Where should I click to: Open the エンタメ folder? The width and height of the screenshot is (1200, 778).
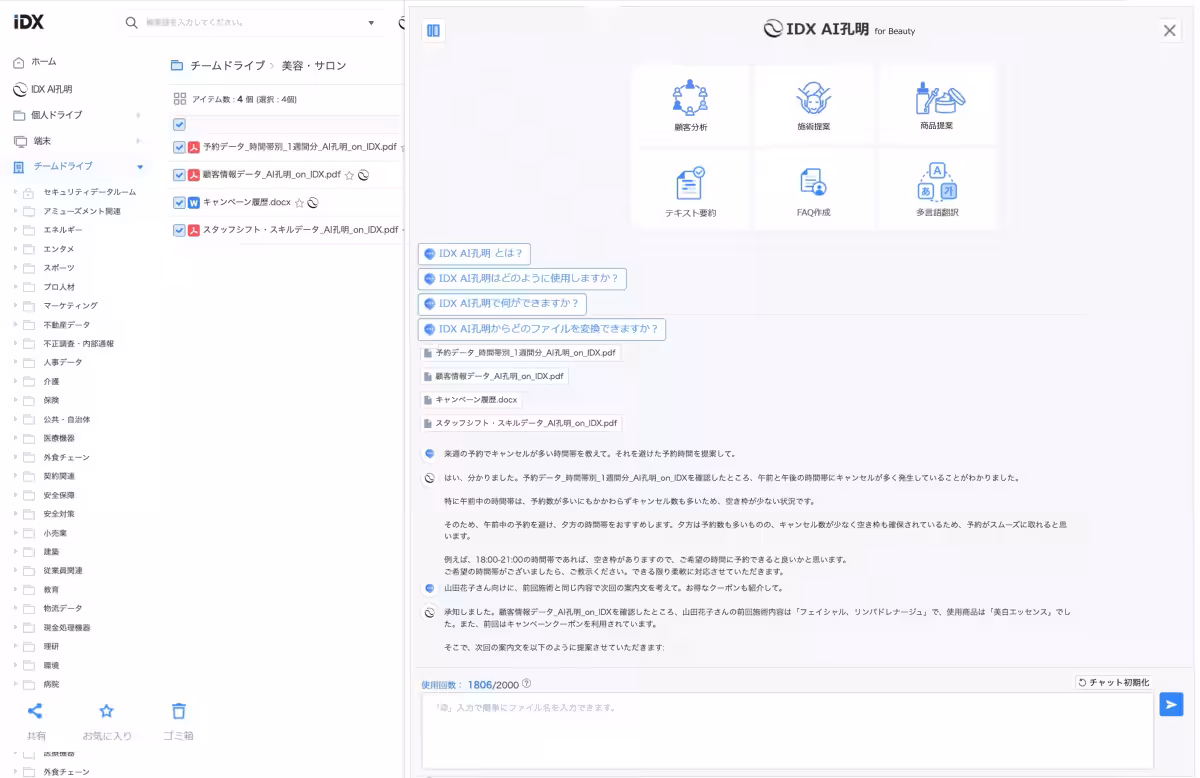coord(59,249)
